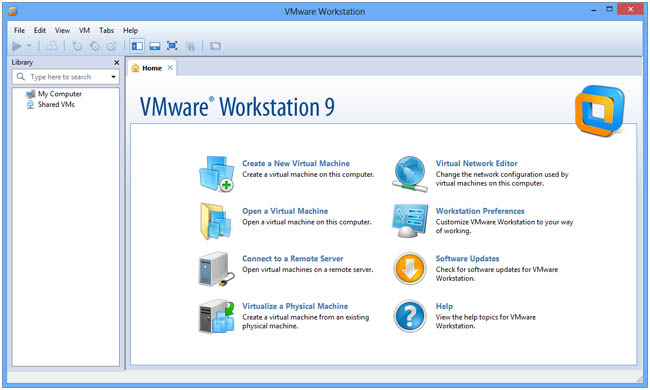Click text 'Create a virtual machine on this computer.'

[x=308, y=174]
